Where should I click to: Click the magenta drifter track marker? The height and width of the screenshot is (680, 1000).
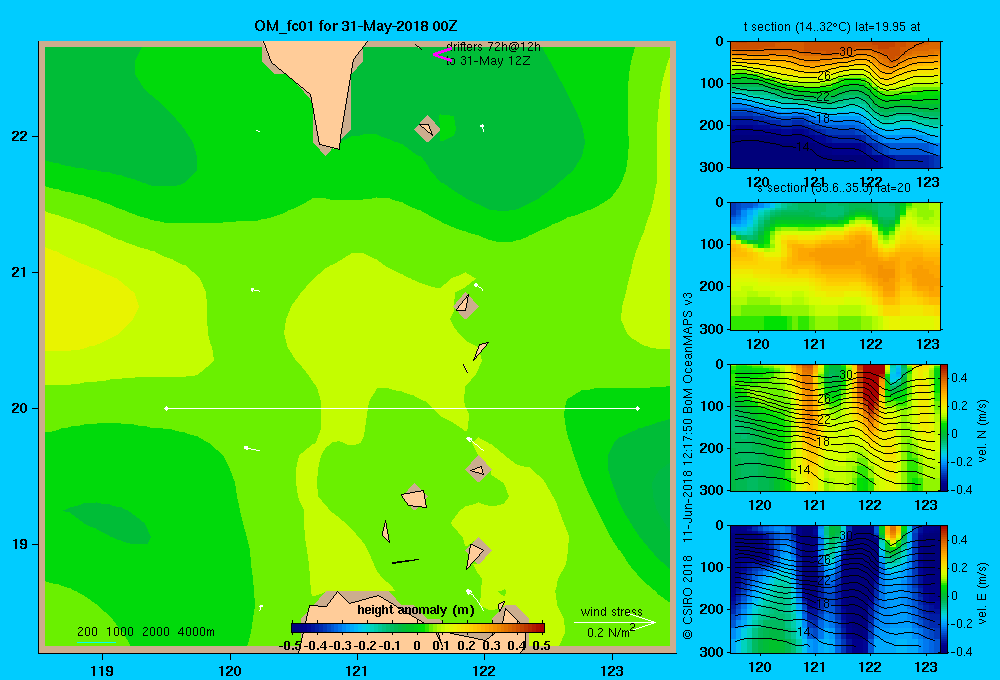(x=442, y=54)
